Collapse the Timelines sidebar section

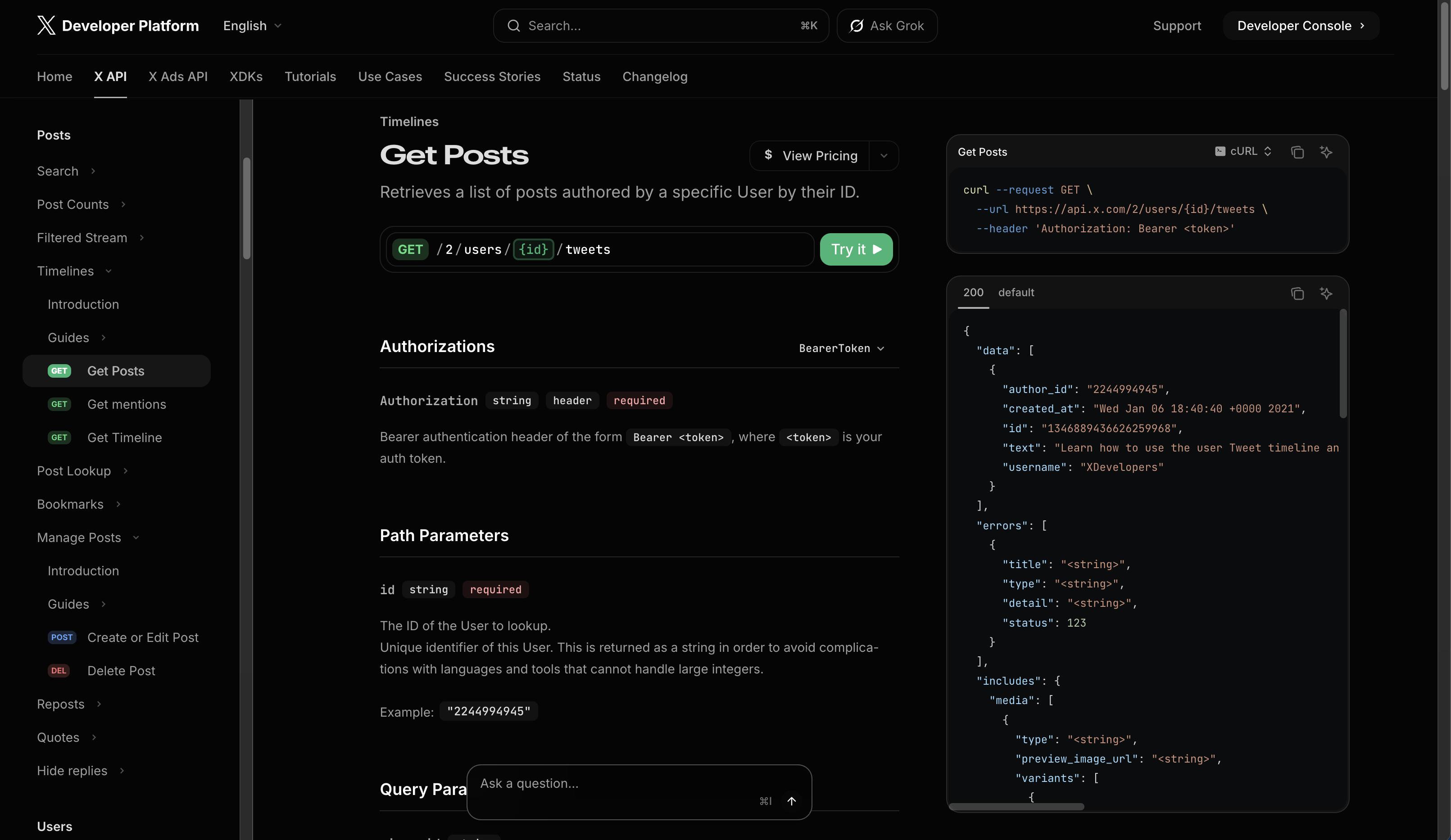pos(108,271)
